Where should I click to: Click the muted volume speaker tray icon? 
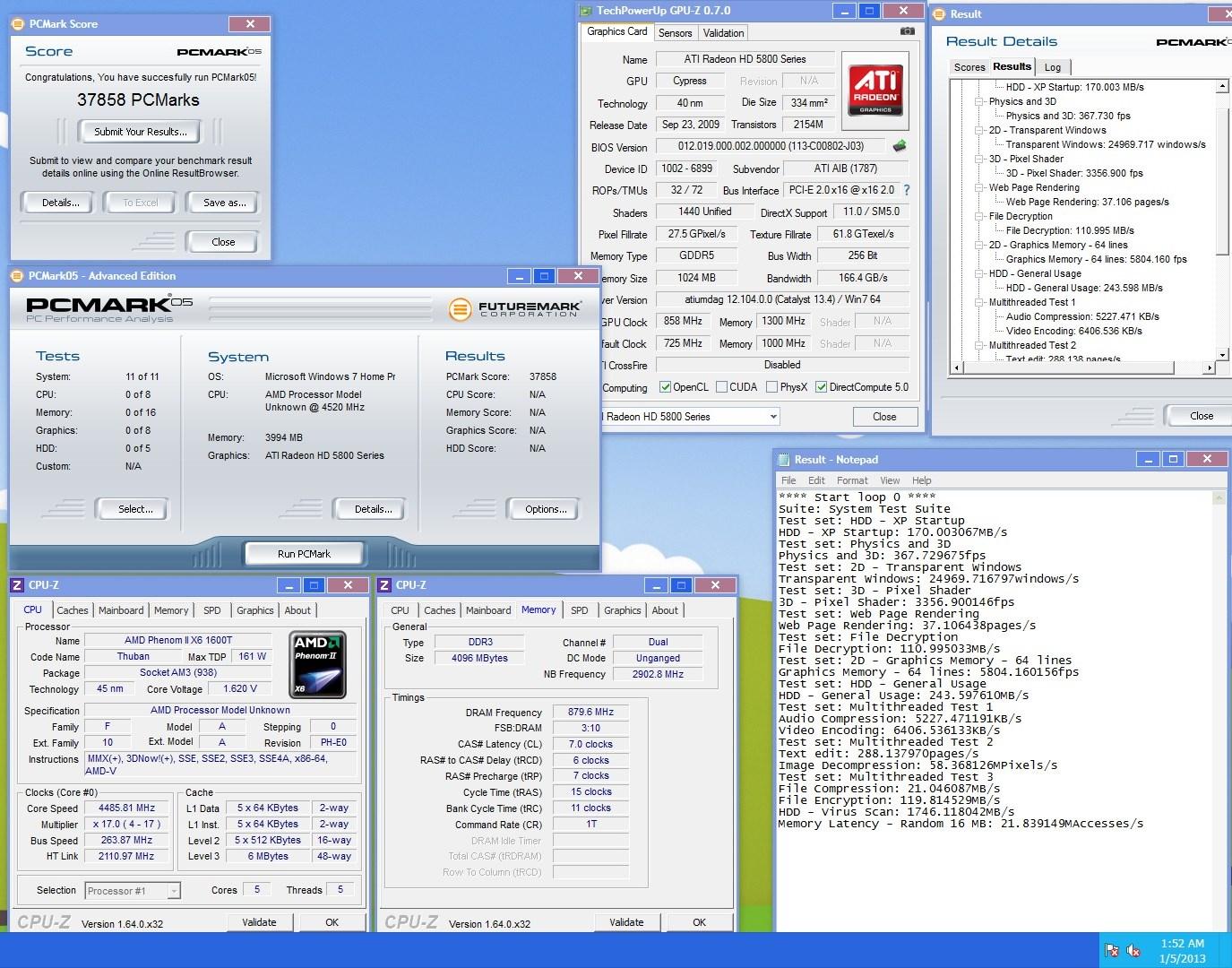pyautogui.click(x=1133, y=951)
